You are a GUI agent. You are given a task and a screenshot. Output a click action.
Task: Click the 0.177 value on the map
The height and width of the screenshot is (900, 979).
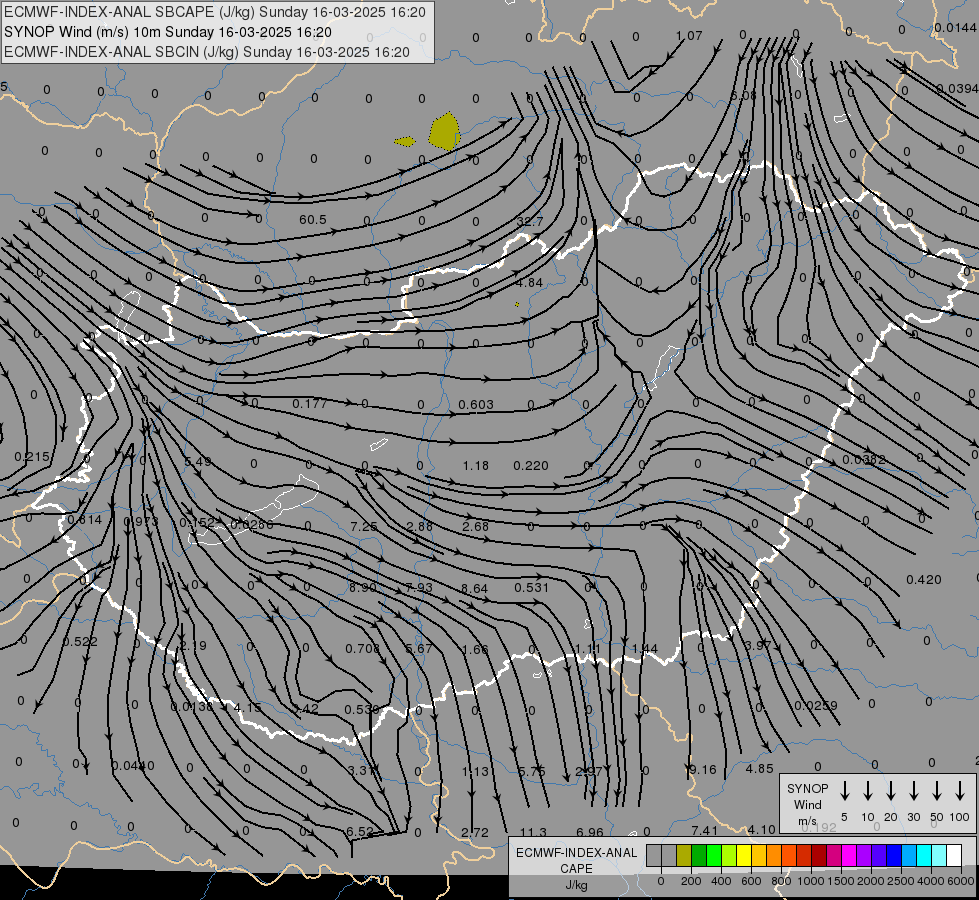pyautogui.click(x=310, y=404)
